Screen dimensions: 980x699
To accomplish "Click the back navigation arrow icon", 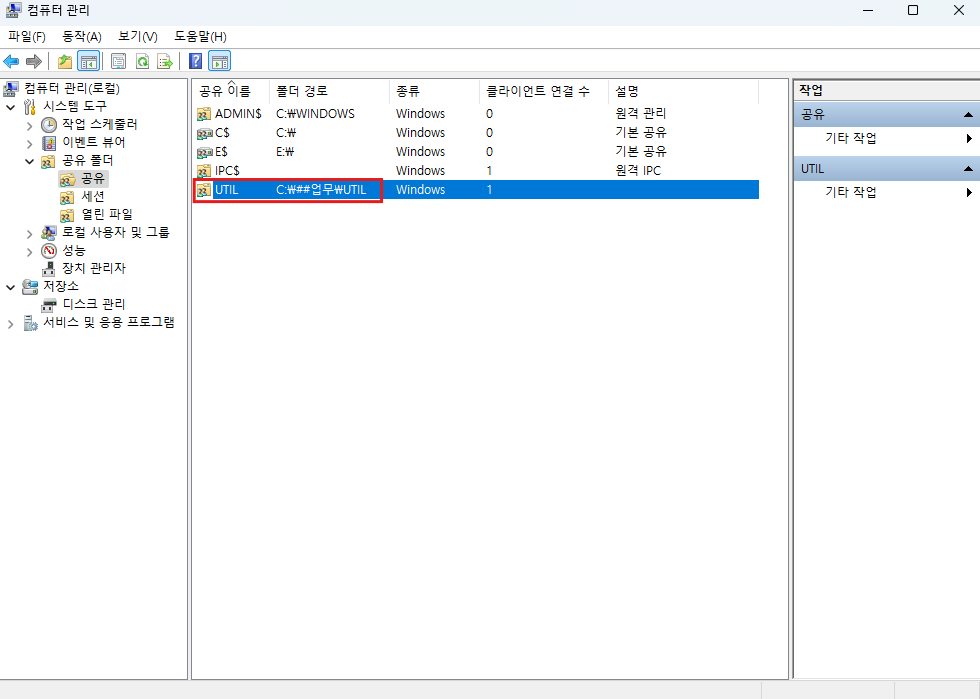I will coord(11,61).
